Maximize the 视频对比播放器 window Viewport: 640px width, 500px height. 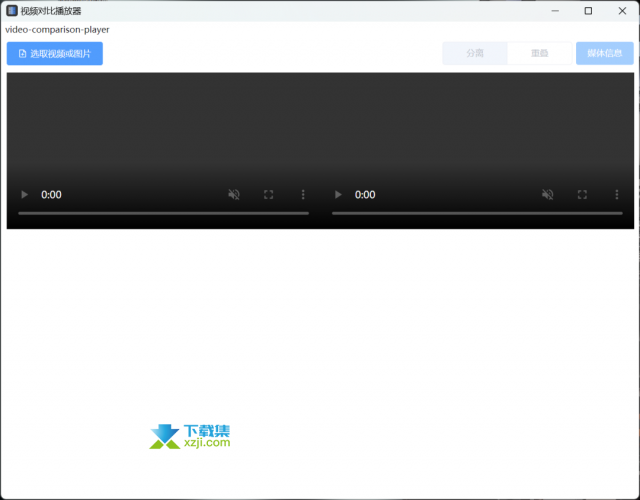(x=588, y=11)
